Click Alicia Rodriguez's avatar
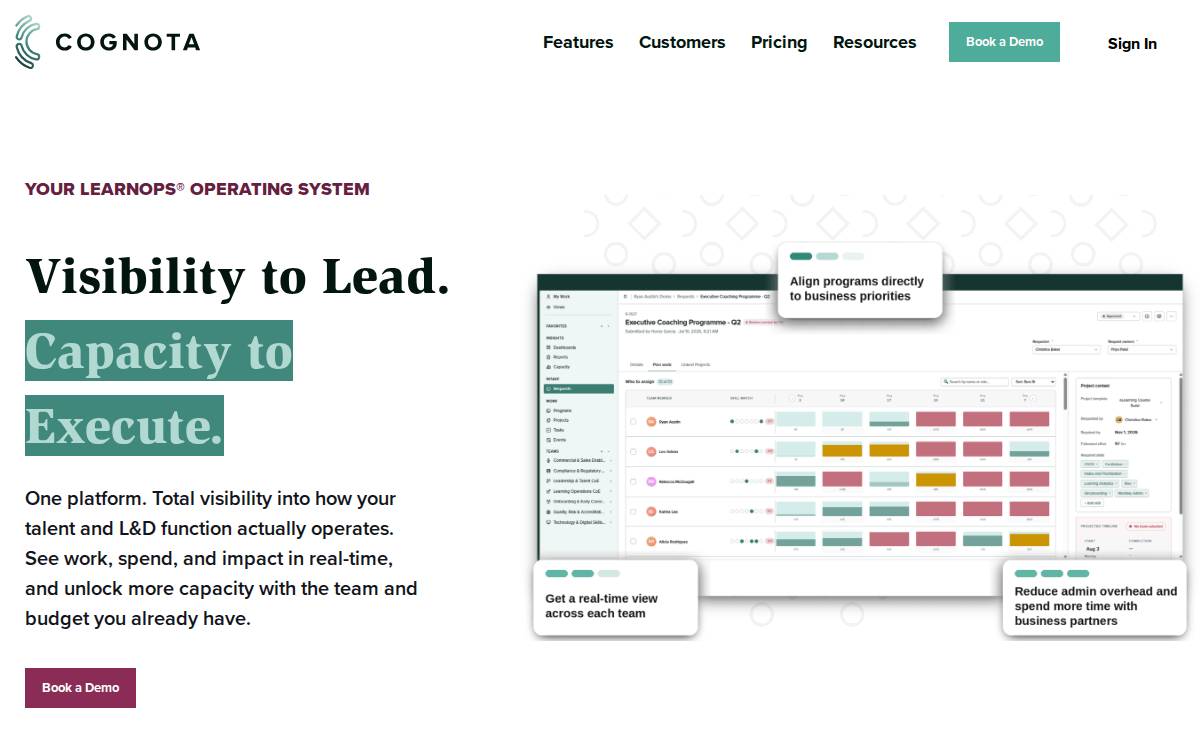1200x750 pixels. coord(651,541)
